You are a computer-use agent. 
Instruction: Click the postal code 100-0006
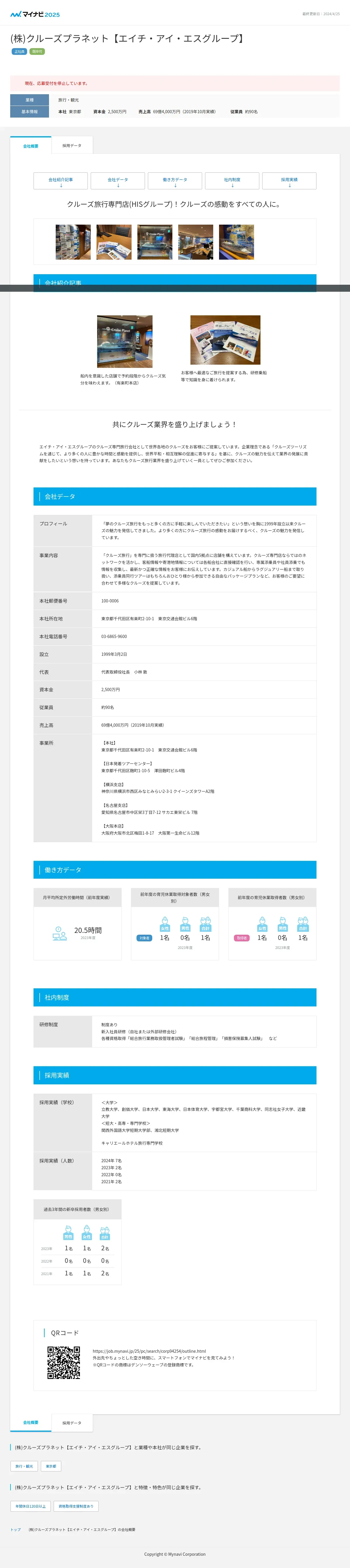pyautogui.click(x=110, y=601)
